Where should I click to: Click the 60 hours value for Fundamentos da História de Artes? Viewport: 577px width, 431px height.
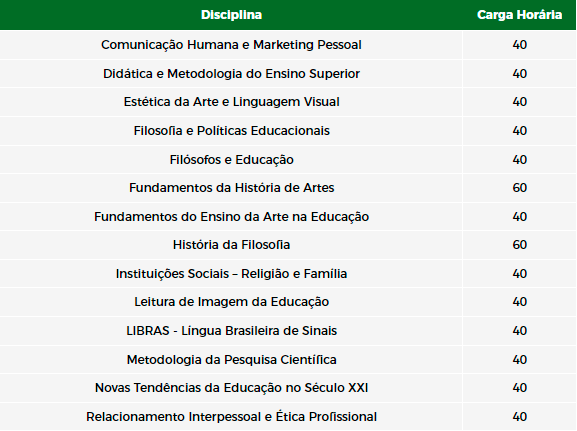coord(520,188)
